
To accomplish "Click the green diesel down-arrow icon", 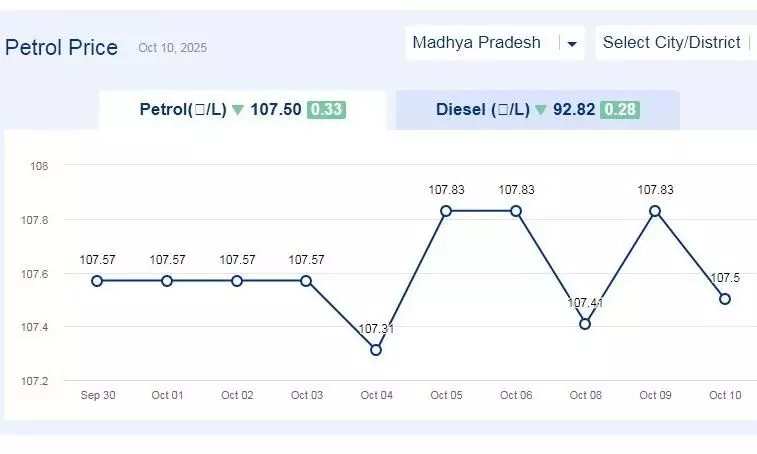I will [x=540, y=110].
